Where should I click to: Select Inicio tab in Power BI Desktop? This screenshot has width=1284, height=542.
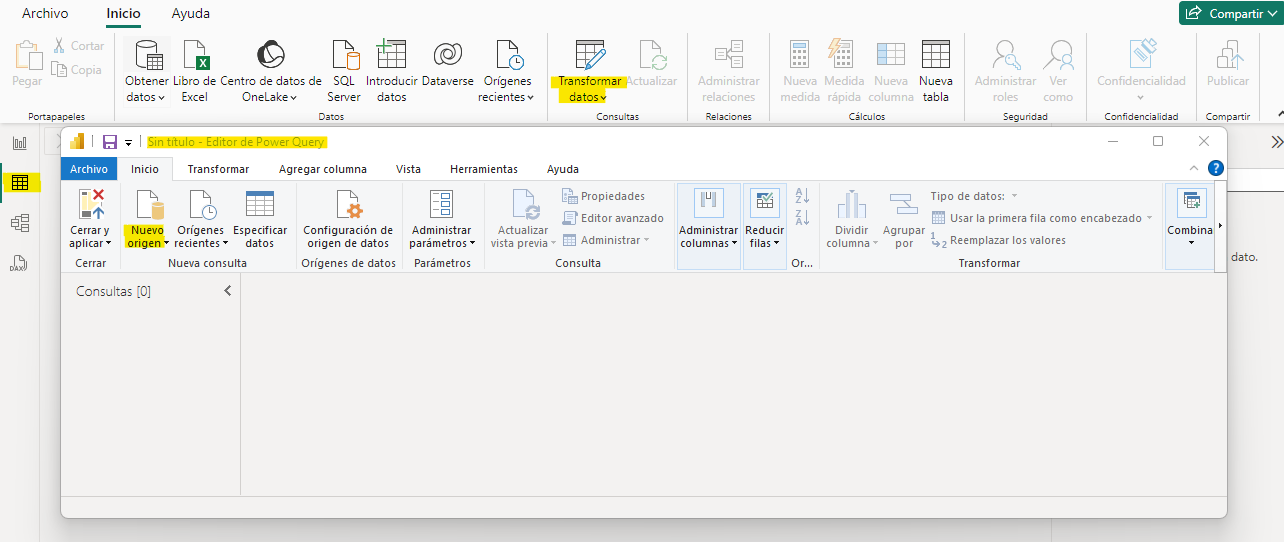tap(123, 14)
